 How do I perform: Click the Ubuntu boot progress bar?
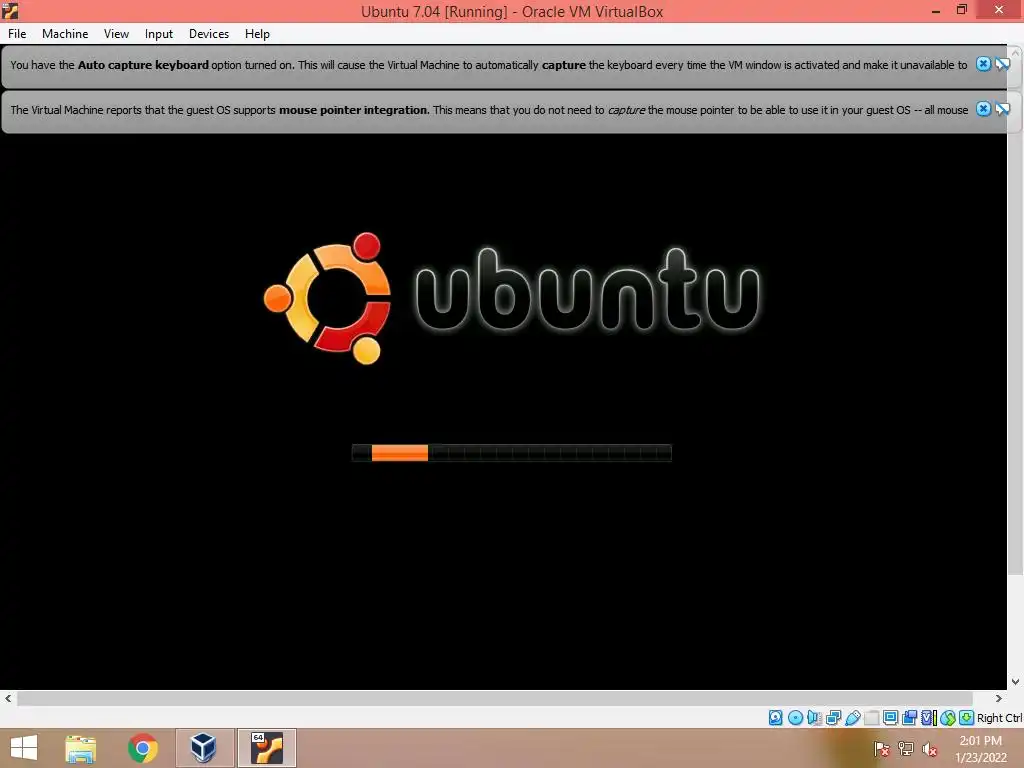pos(511,453)
